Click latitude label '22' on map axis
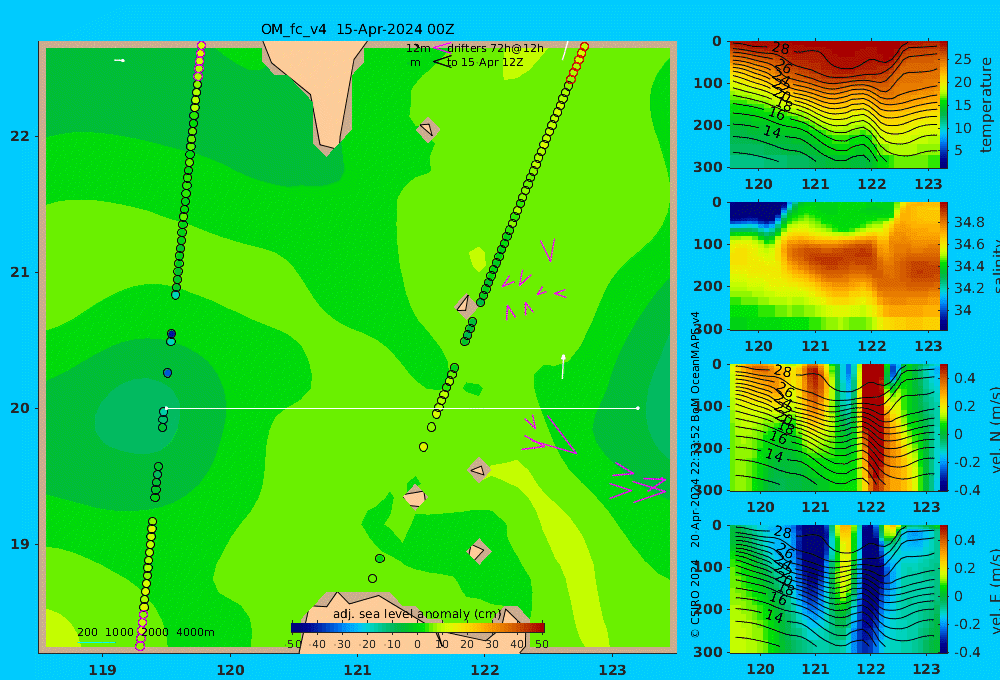Image resolution: width=1000 pixels, height=680 pixels. 20,137
